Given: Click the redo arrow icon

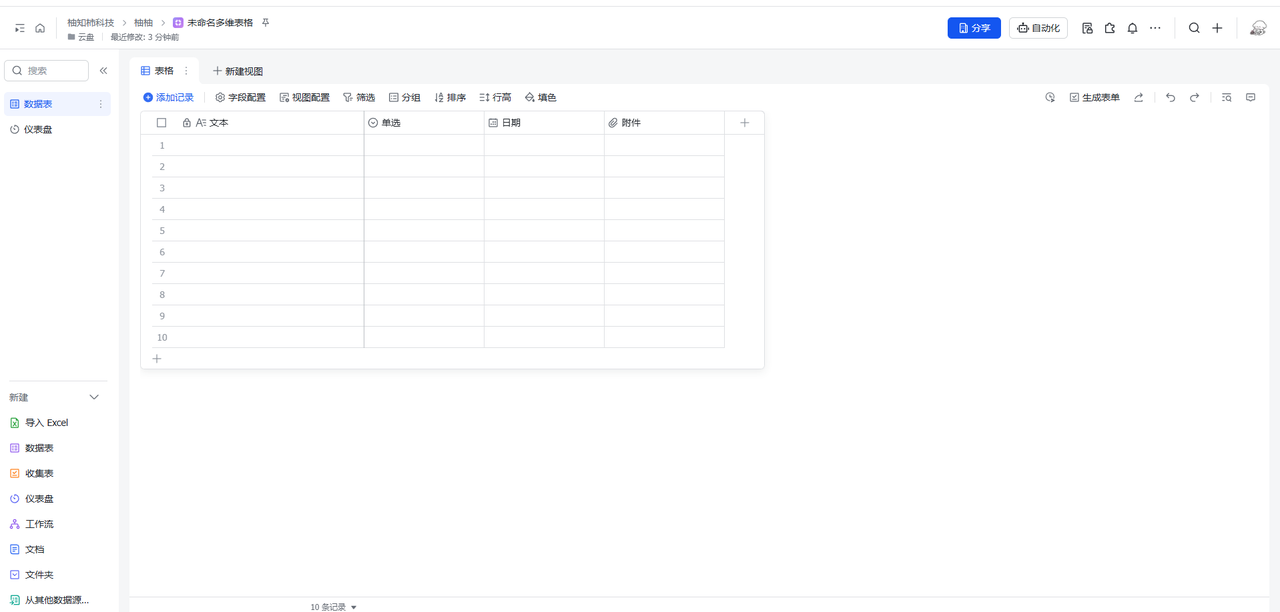Looking at the screenshot, I should [1194, 98].
